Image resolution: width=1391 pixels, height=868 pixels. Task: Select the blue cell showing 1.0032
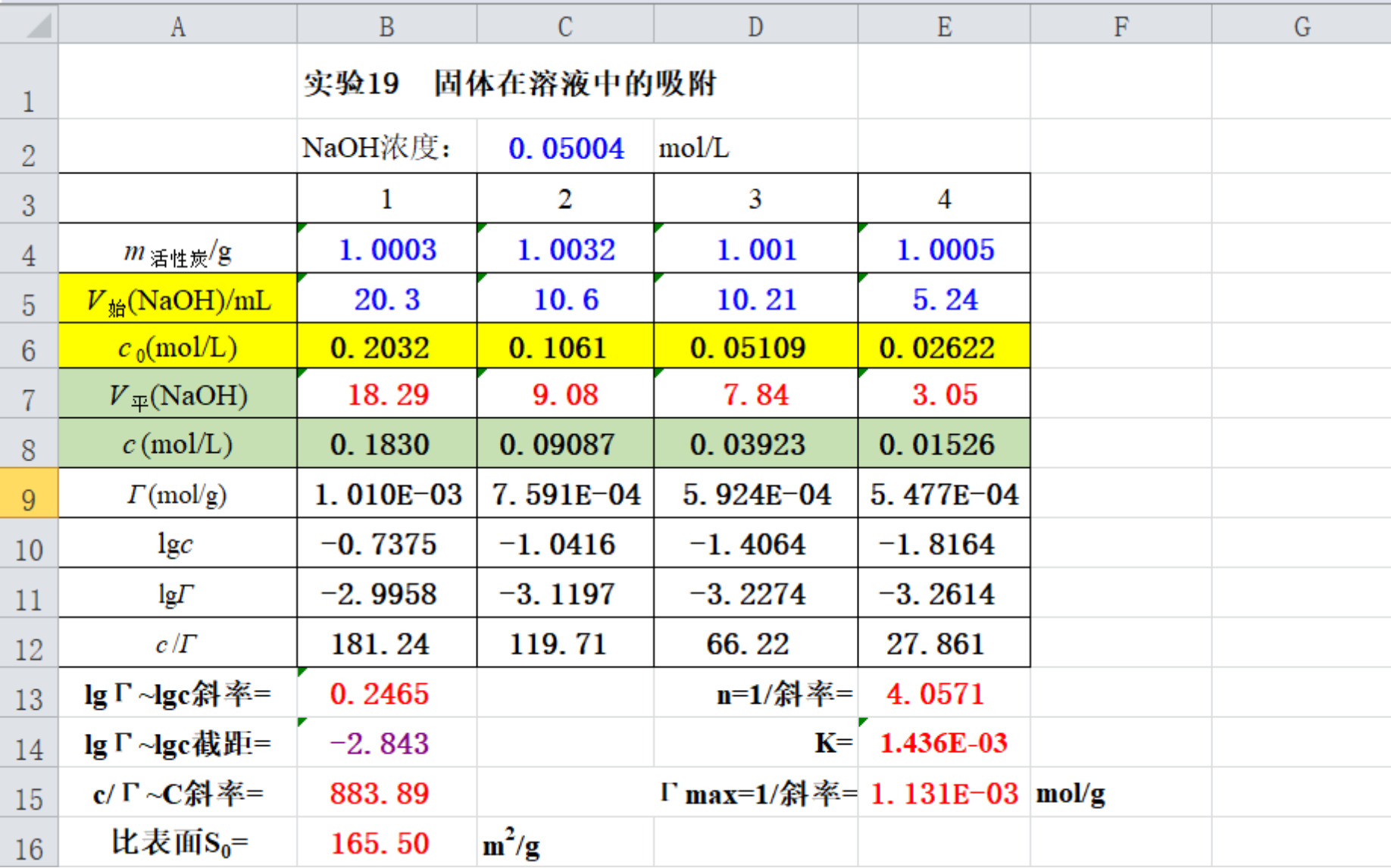click(x=564, y=249)
